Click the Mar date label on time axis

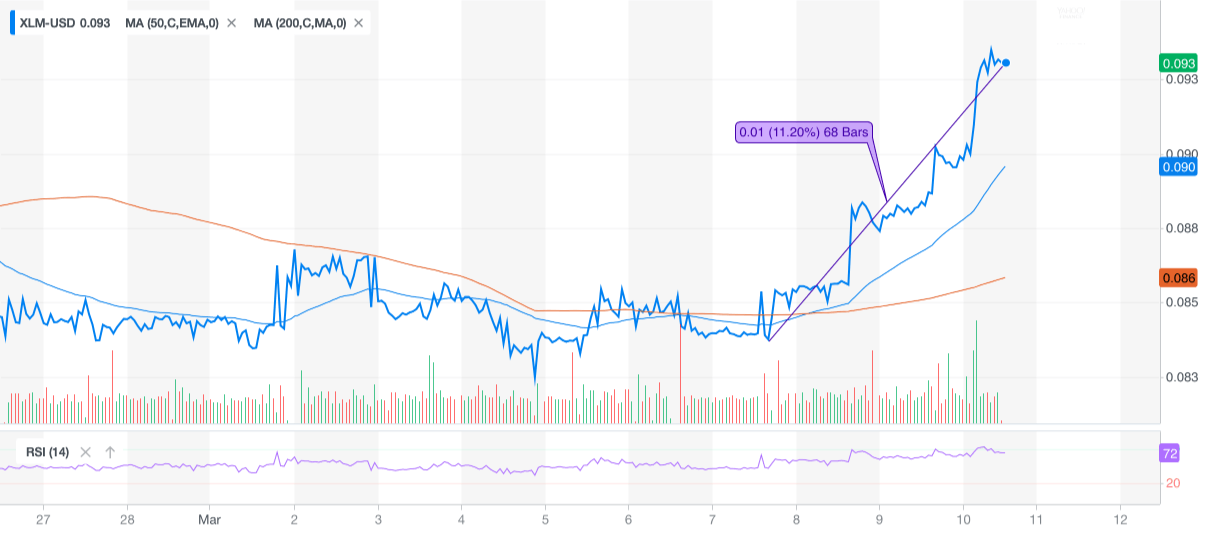pos(209,520)
